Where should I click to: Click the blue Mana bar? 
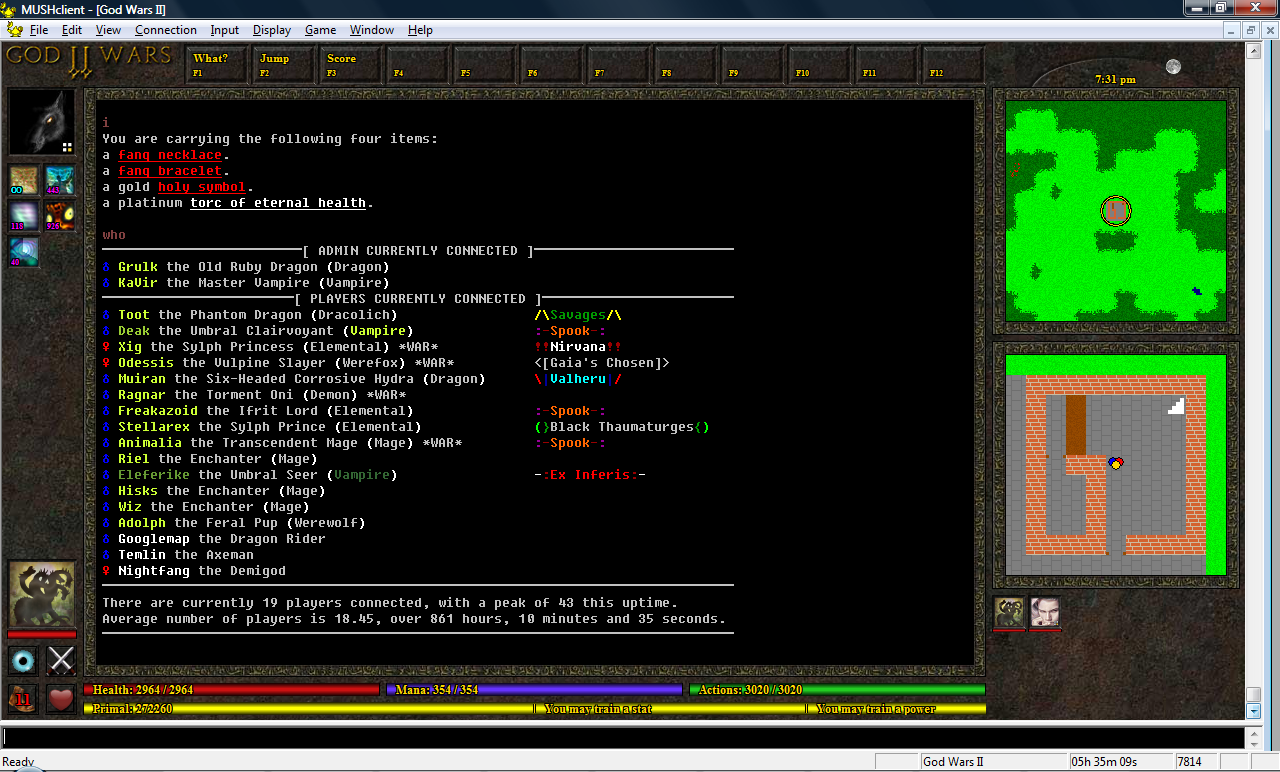pos(534,690)
